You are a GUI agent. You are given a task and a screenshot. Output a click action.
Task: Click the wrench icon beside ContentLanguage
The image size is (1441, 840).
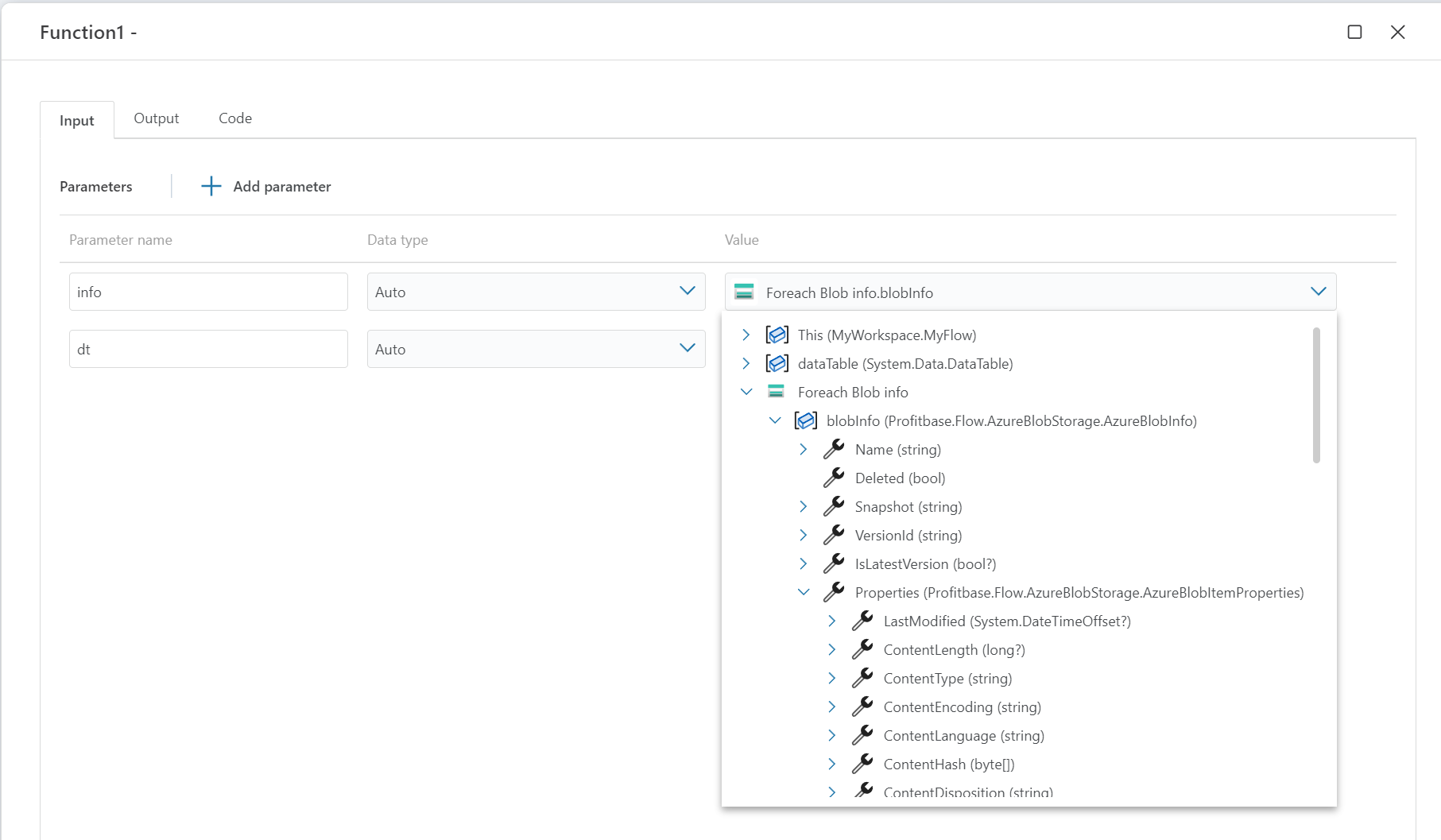(862, 735)
